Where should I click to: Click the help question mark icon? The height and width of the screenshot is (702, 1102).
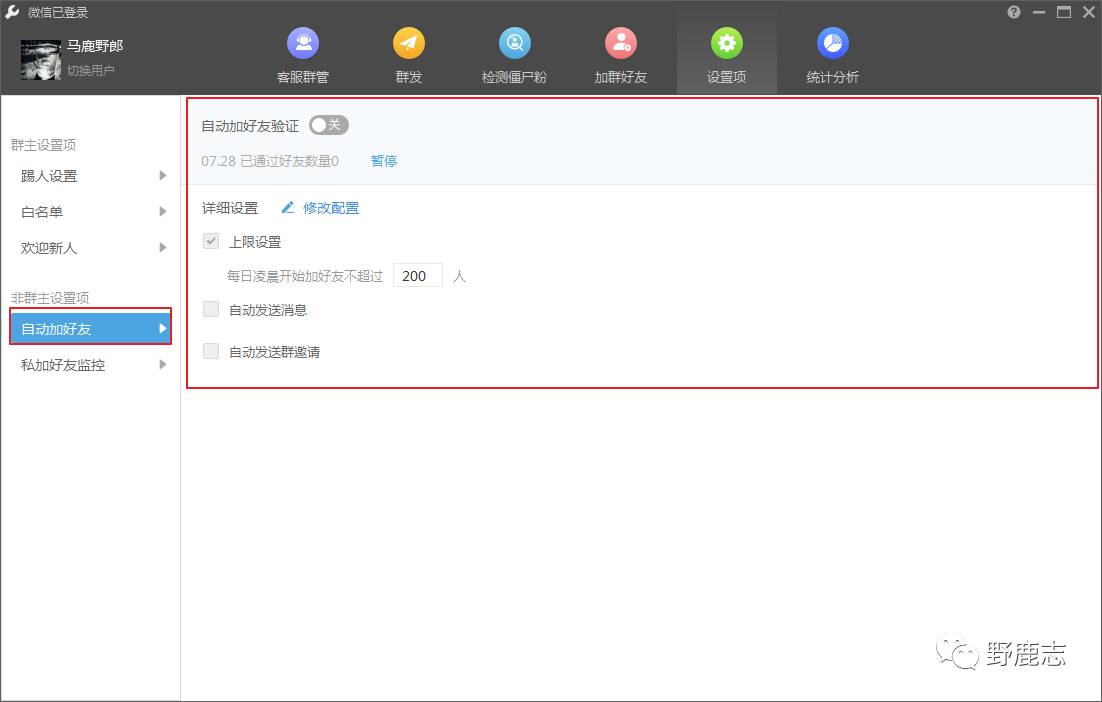point(1014,12)
